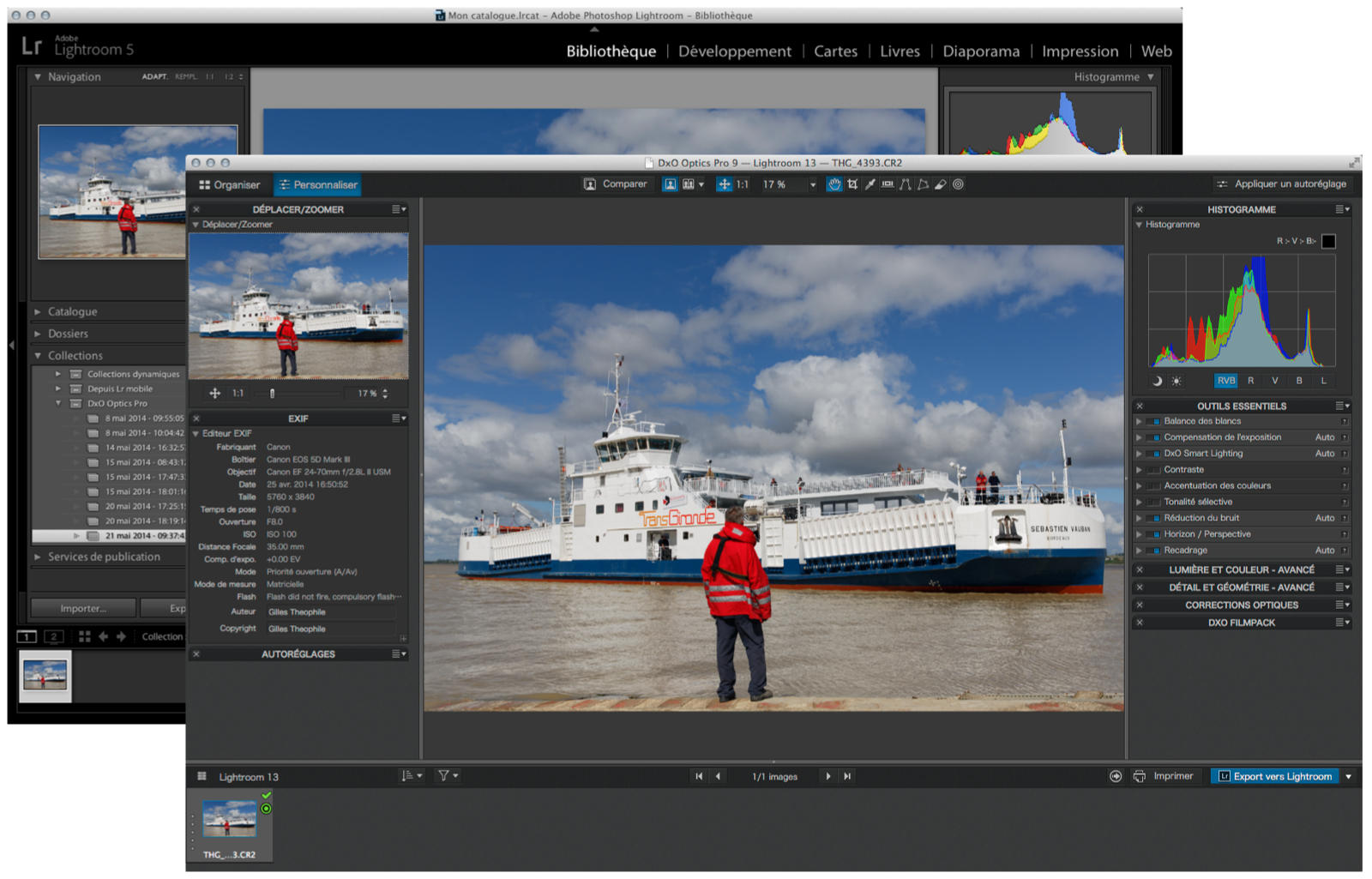
Task: Open Histogramme panel options menu icon
Action: click(x=1342, y=209)
